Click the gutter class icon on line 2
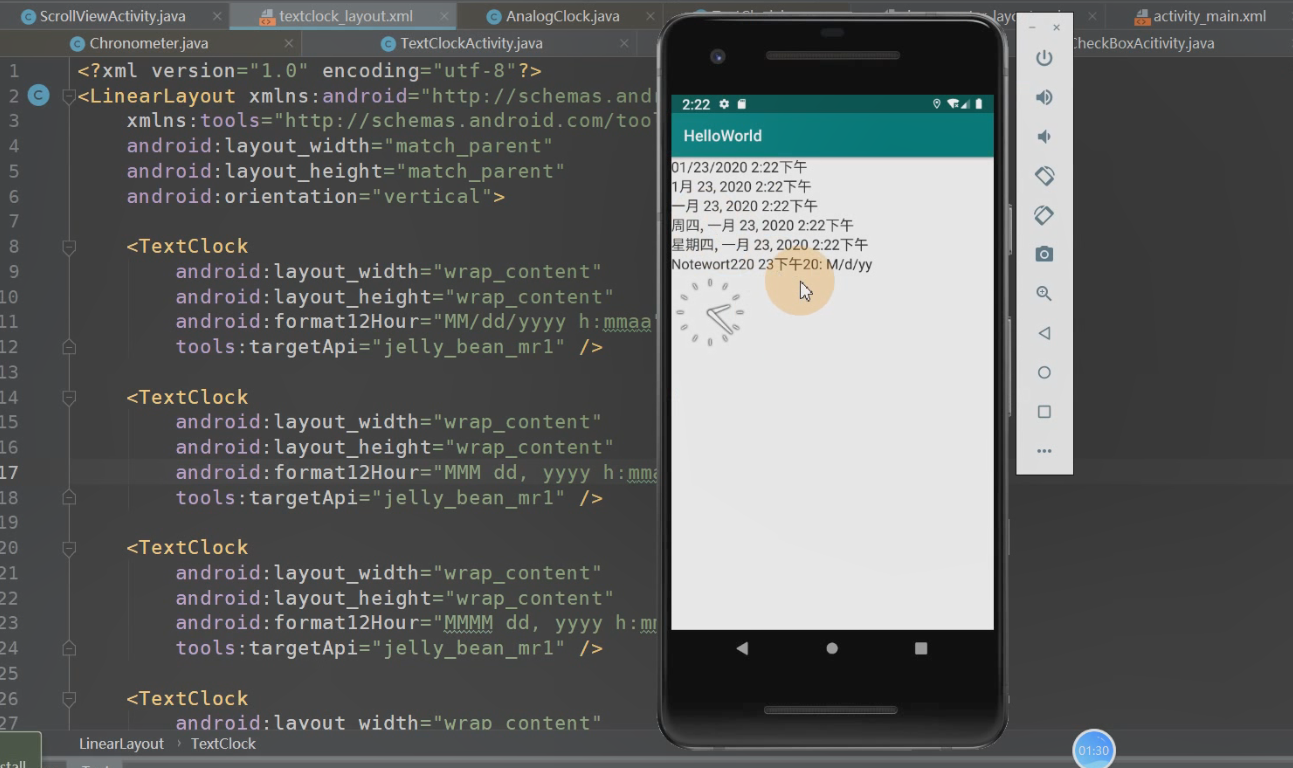The width and height of the screenshot is (1293, 768). (x=38, y=96)
